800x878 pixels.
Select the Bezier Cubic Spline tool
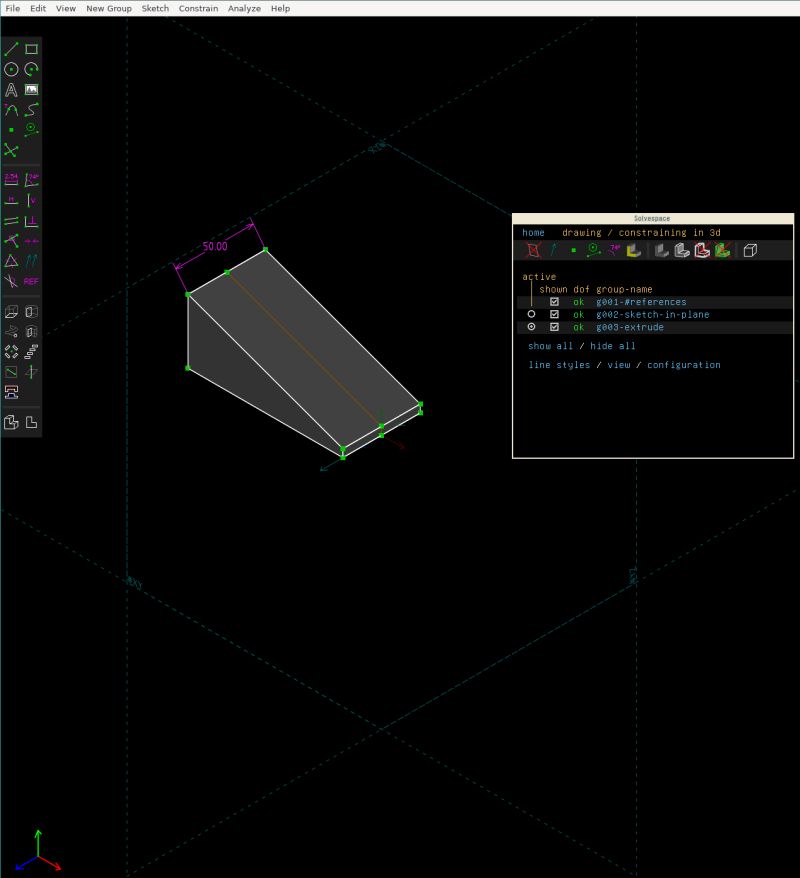tap(31, 110)
